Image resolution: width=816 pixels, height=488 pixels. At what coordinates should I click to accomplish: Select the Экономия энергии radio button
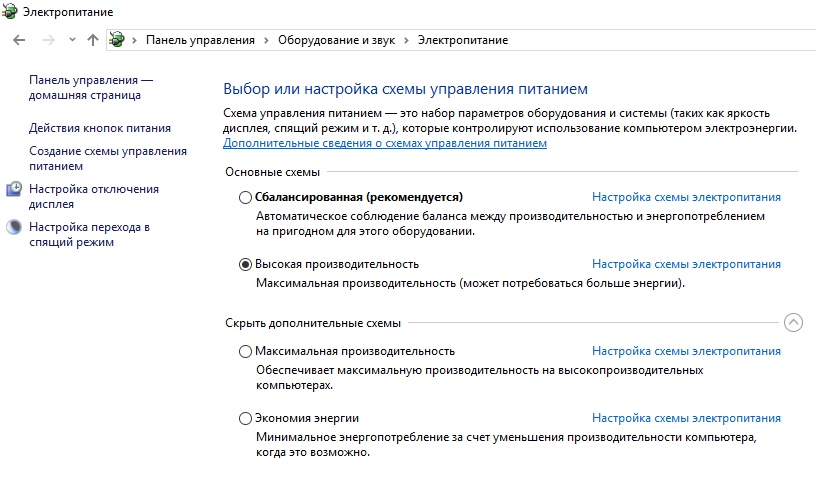[x=245, y=419]
